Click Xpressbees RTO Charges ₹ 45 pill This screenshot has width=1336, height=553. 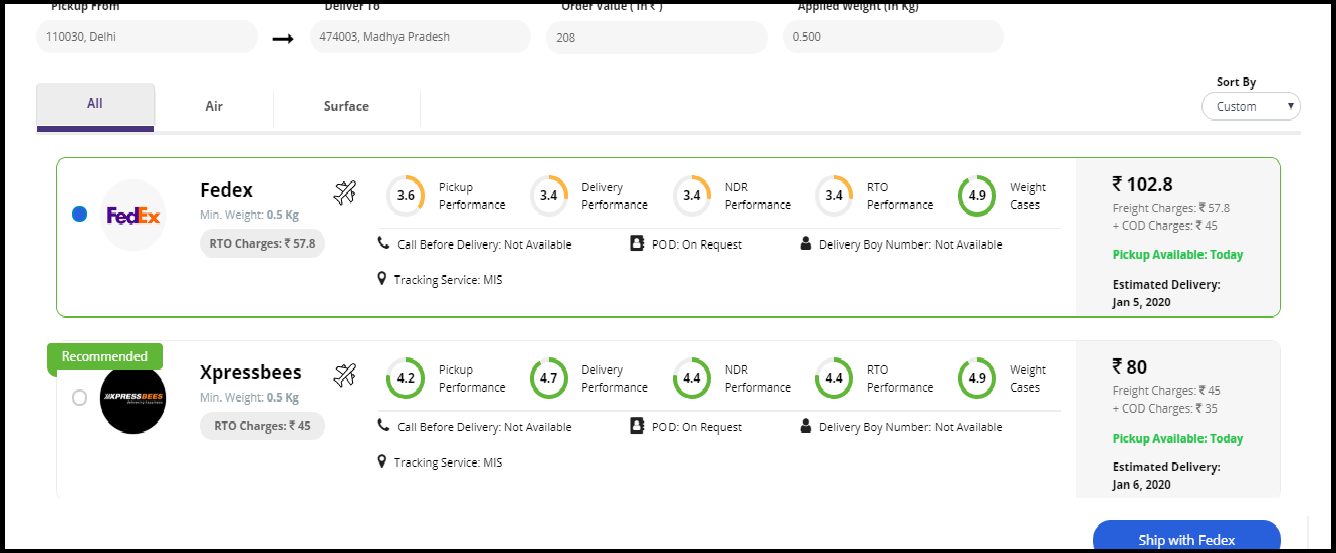coord(262,426)
